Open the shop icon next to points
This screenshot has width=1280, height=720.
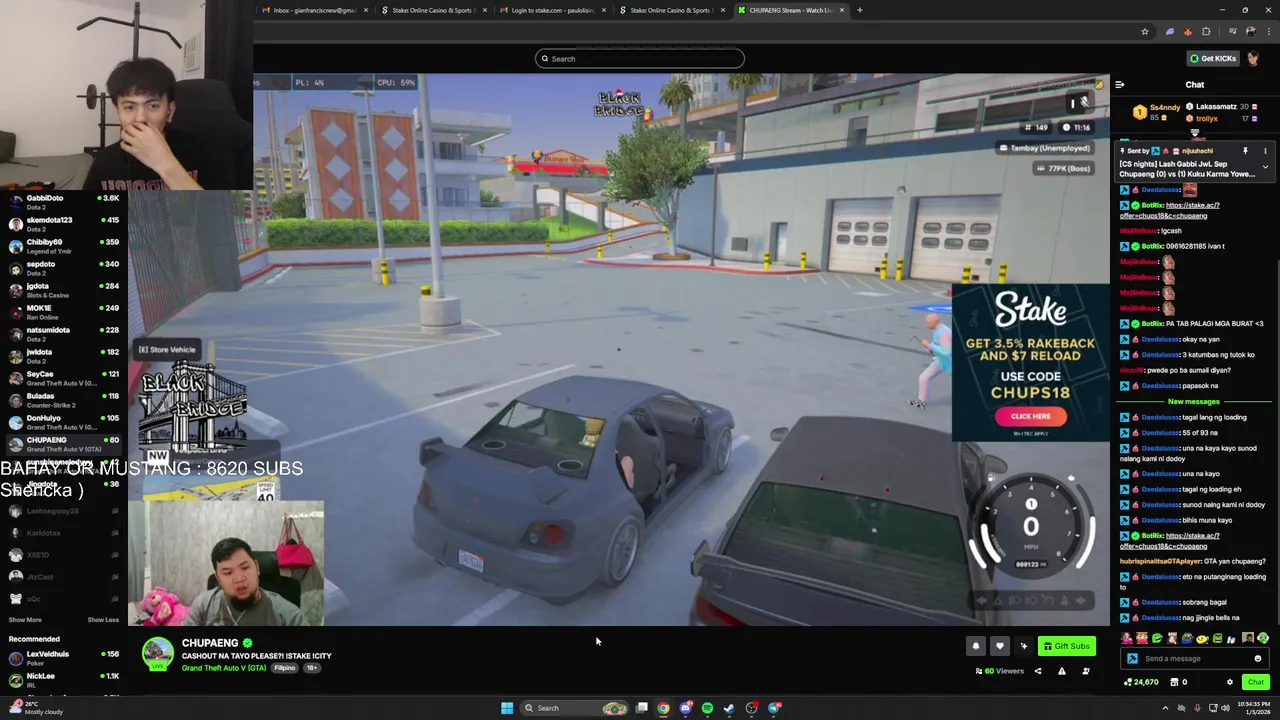click(1175, 682)
